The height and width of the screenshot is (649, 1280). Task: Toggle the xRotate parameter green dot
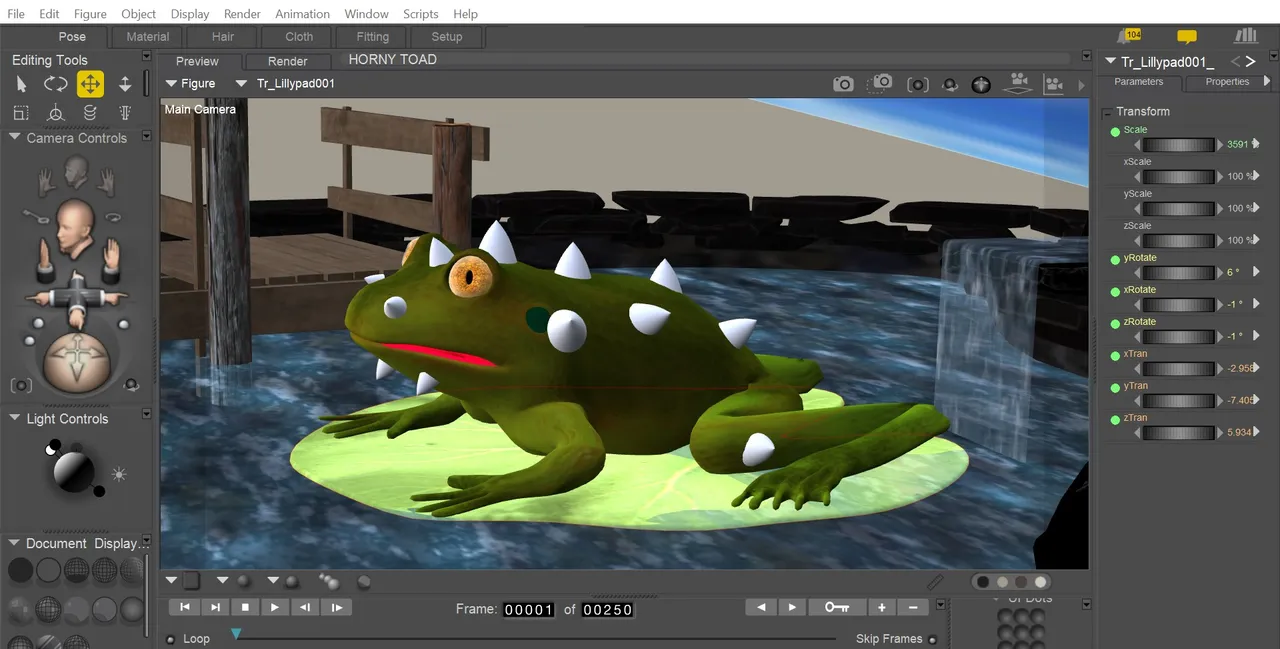tap(1115, 291)
